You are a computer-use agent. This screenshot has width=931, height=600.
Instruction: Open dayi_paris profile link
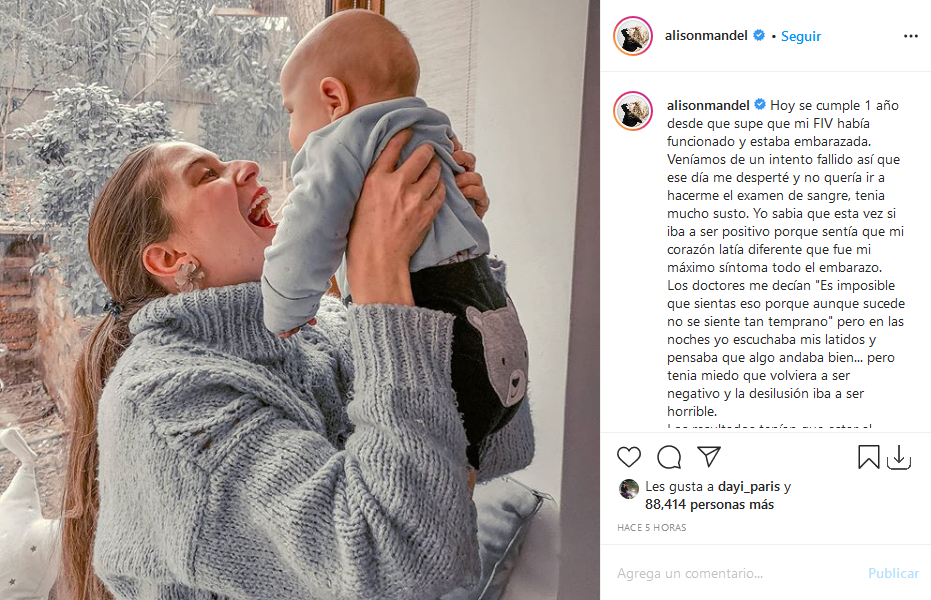[749, 487]
